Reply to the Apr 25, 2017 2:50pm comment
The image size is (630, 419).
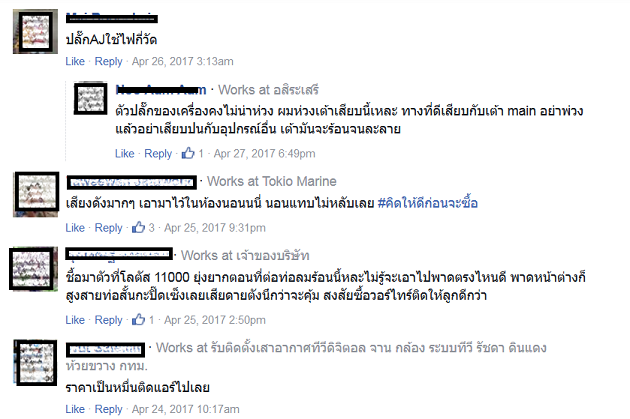click(108, 320)
